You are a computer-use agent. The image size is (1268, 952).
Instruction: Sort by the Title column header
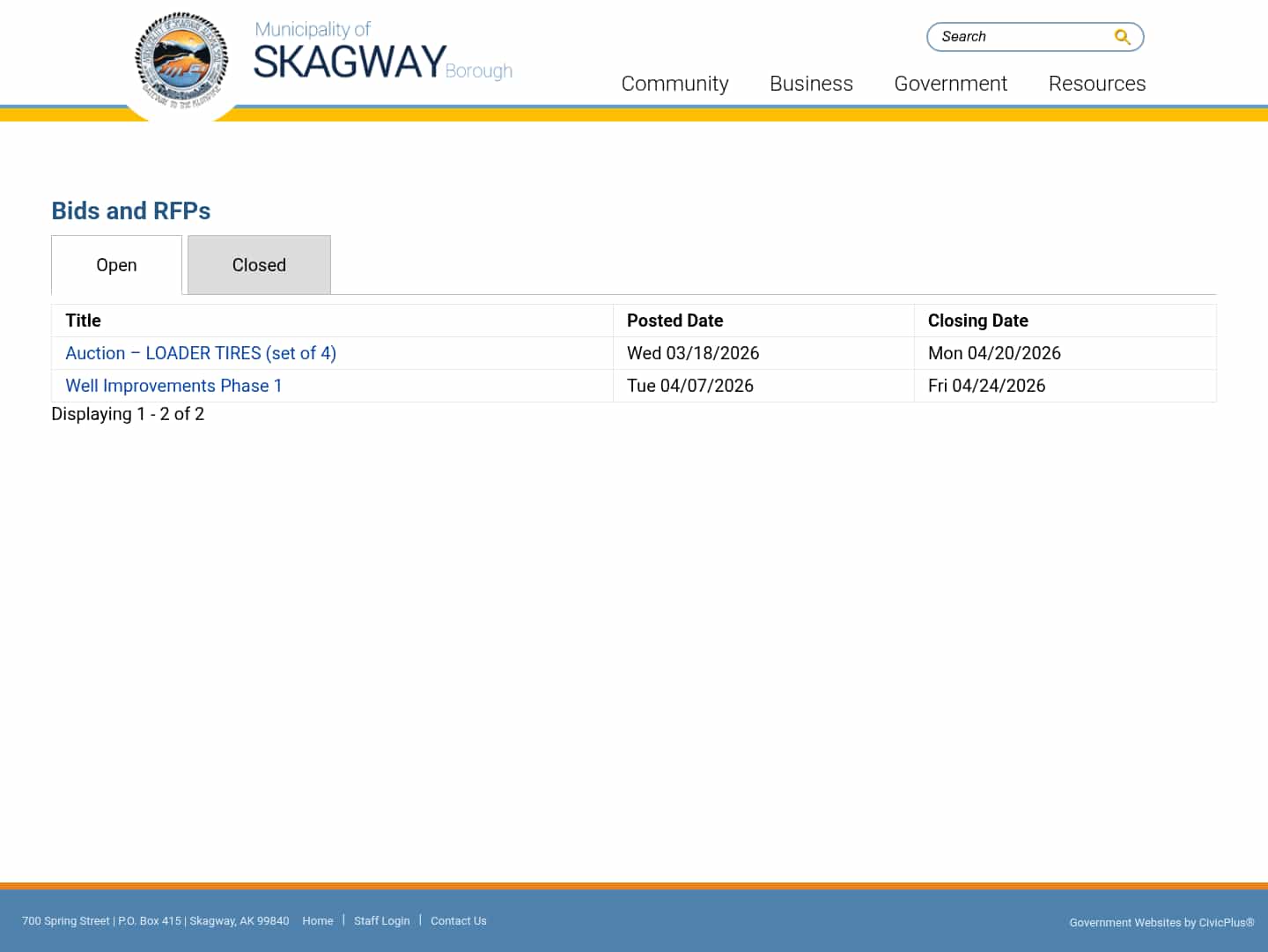pos(83,321)
